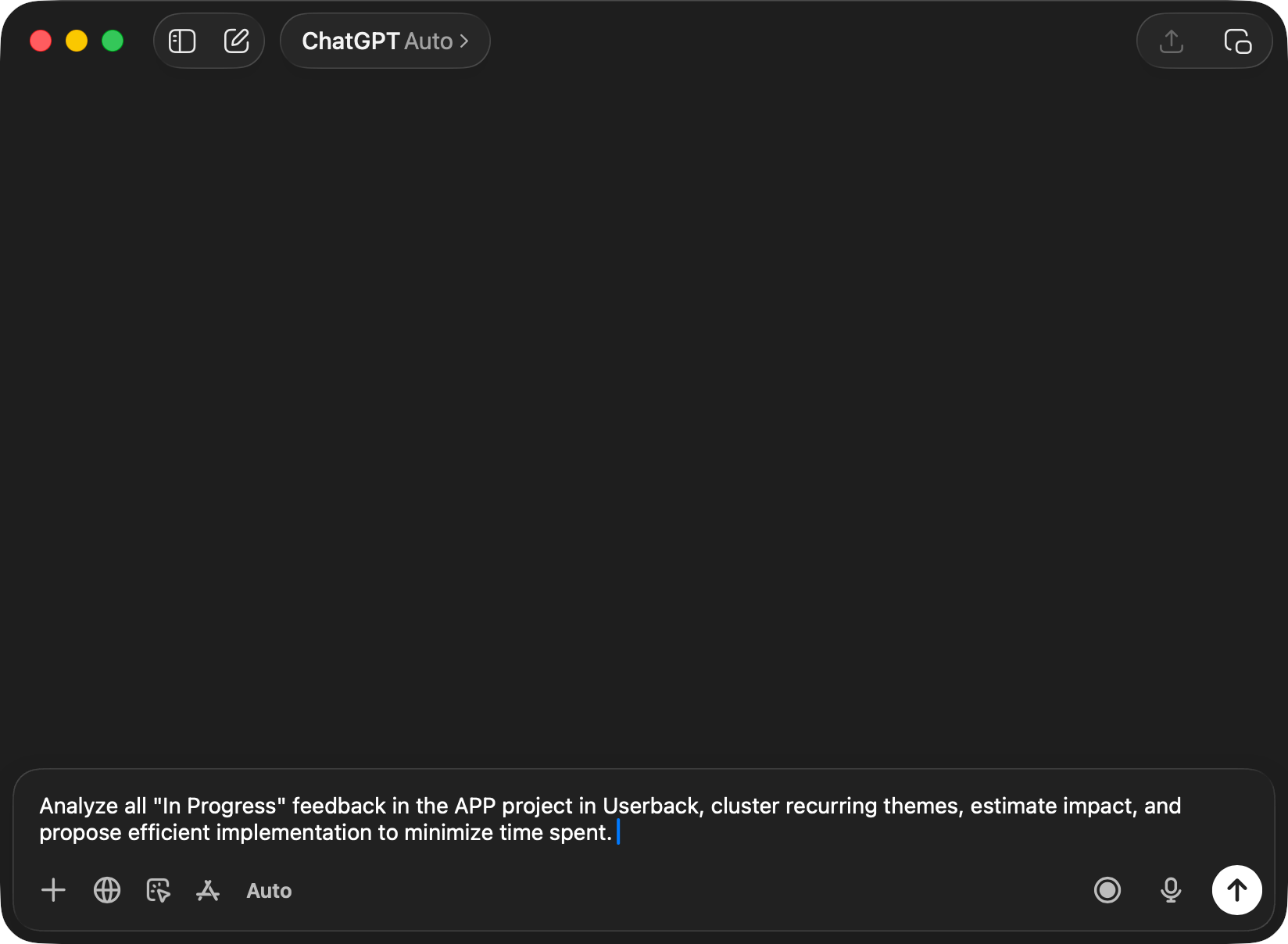Minimize the window with the yellow button
The width and height of the screenshot is (1288, 944).
77,41
